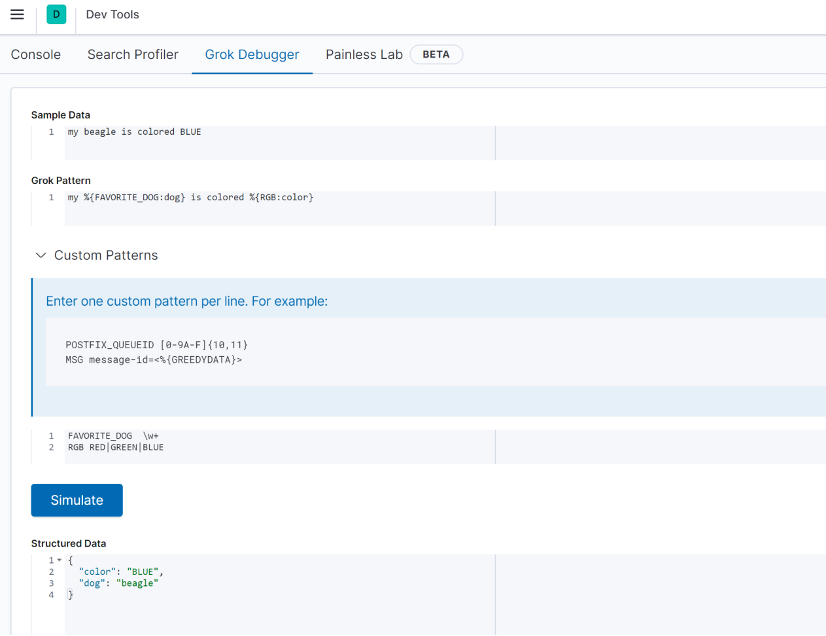
Task: Click the "dog": "beagle" line
Action: click(x=119, y=583)
